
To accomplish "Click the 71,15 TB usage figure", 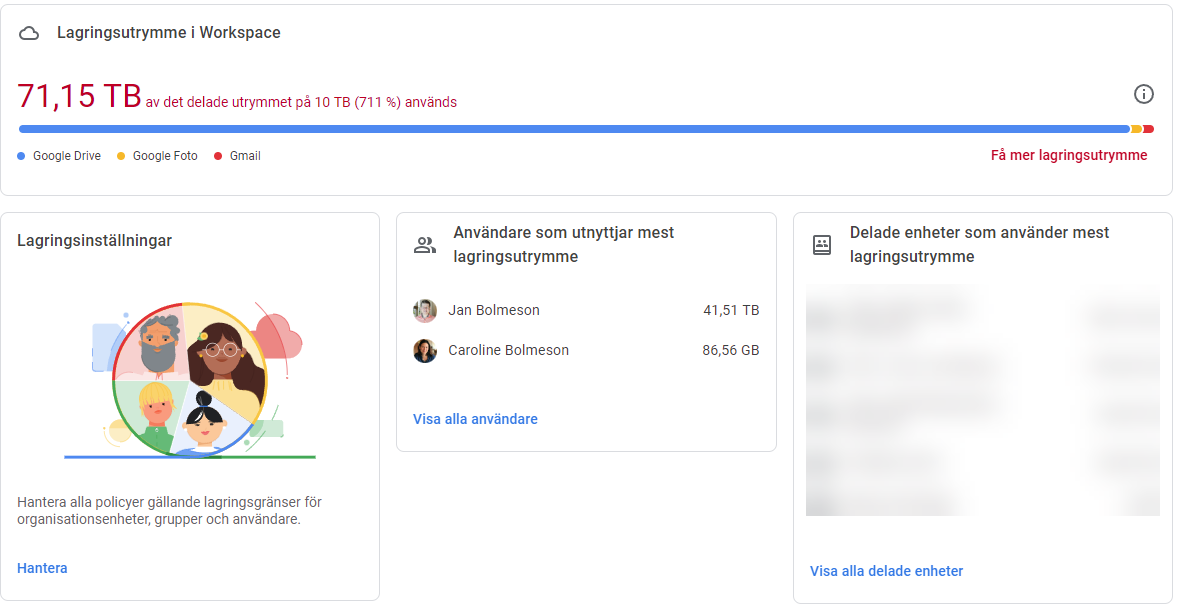I will [79, 96].
